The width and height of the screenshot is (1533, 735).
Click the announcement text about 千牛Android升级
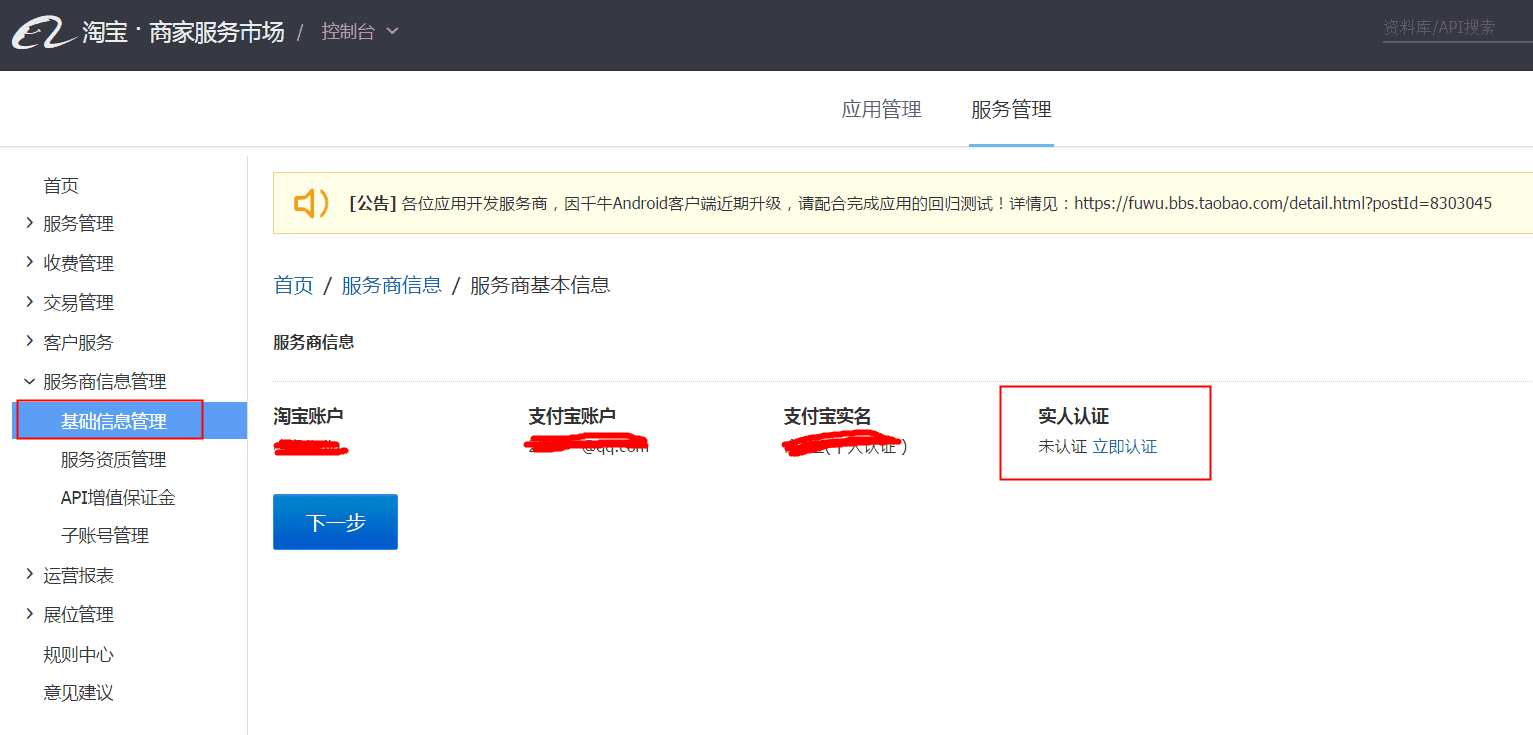(920, 203)
